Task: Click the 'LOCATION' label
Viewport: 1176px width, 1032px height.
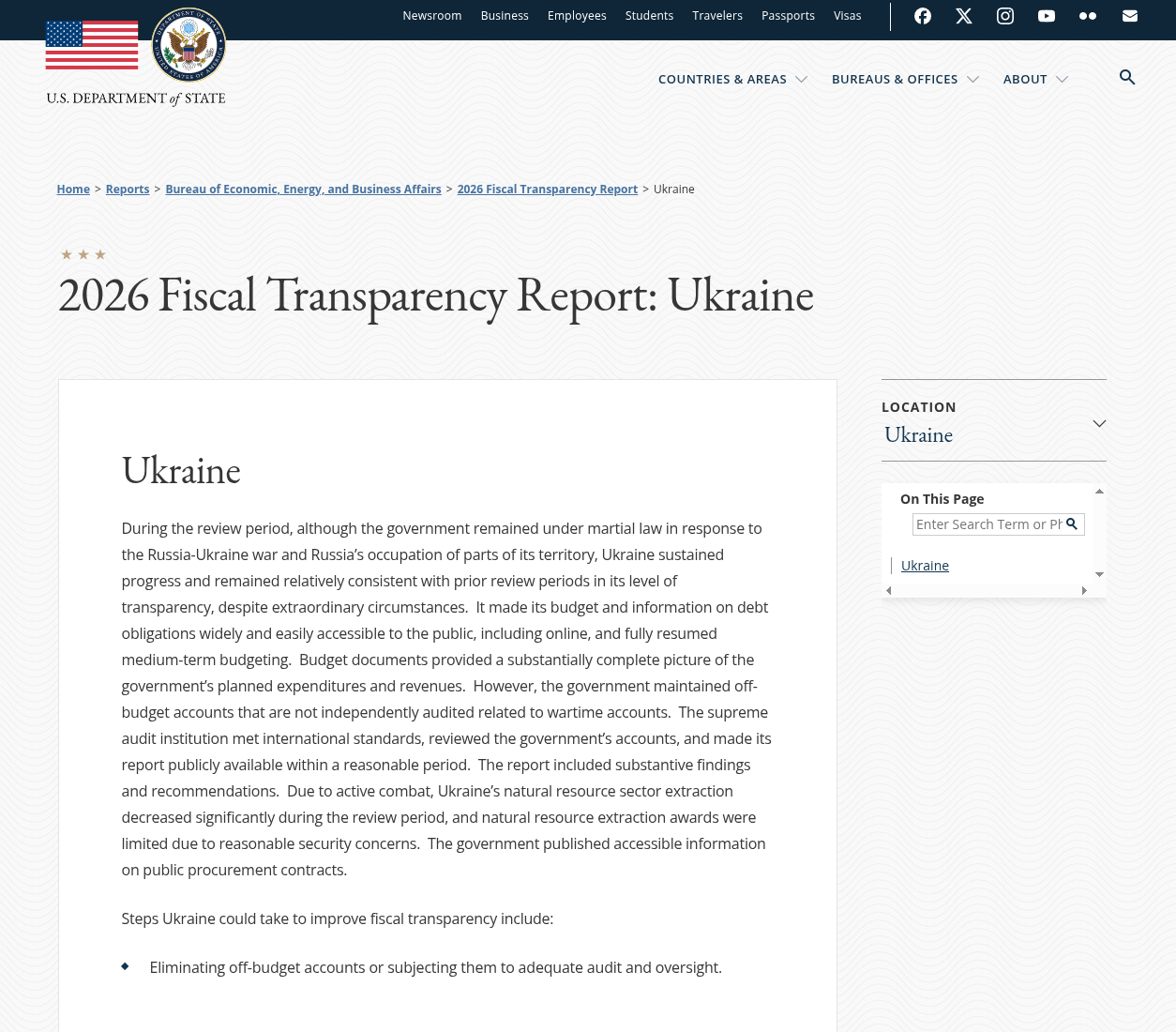Action: (919, 407)
